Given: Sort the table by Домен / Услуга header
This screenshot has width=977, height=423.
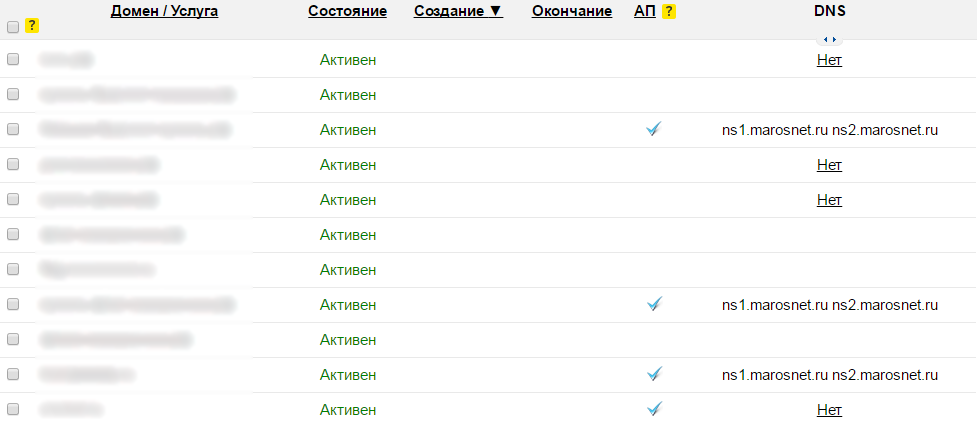Looking at the screenshot, I should (164, 11).
